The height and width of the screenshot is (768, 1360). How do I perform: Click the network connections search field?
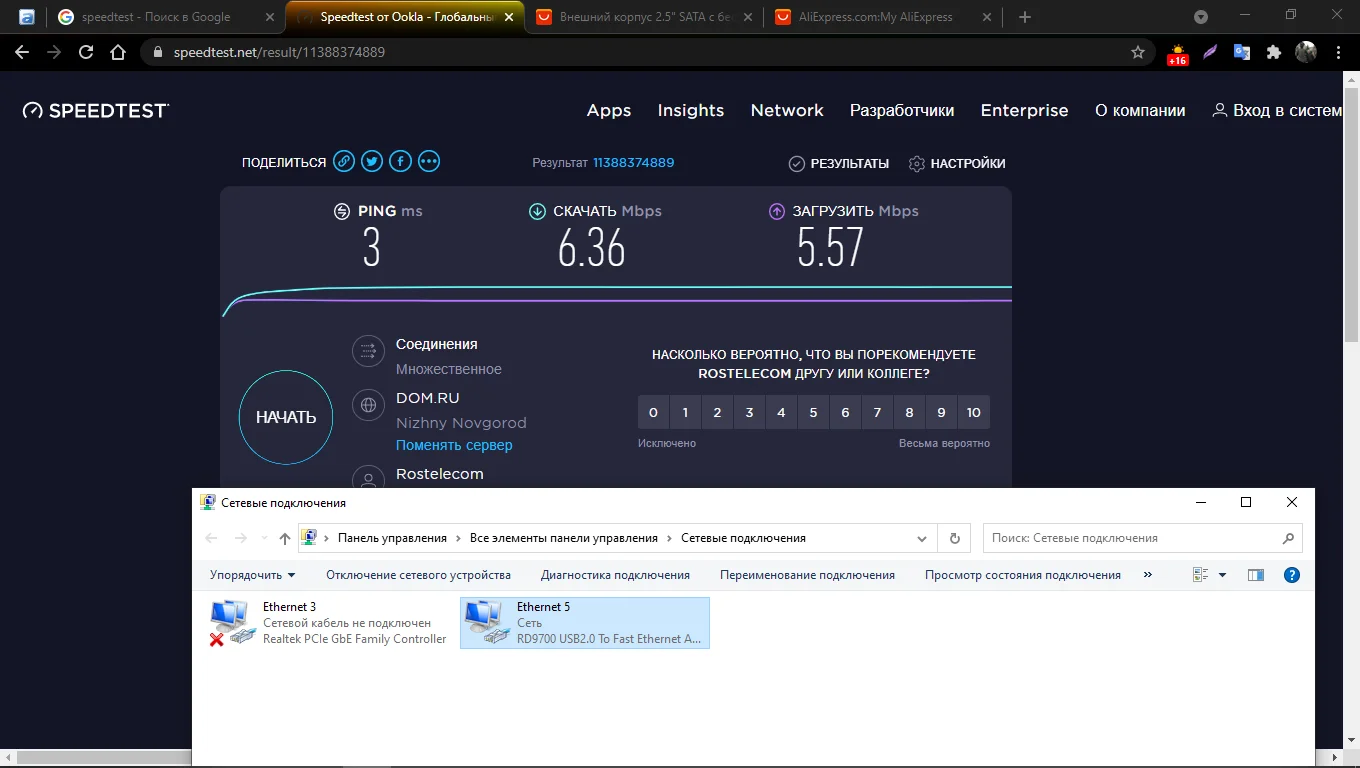pyautogui.click(x=1130, y=538)
